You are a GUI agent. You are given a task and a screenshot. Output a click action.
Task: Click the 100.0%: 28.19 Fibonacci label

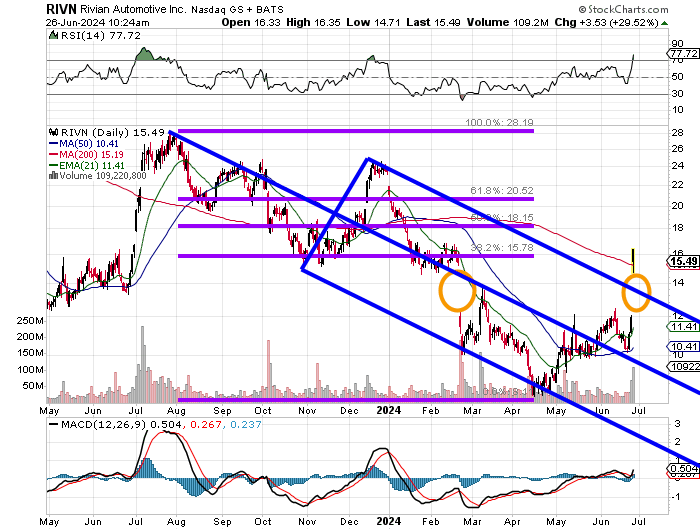pos(499,122)
